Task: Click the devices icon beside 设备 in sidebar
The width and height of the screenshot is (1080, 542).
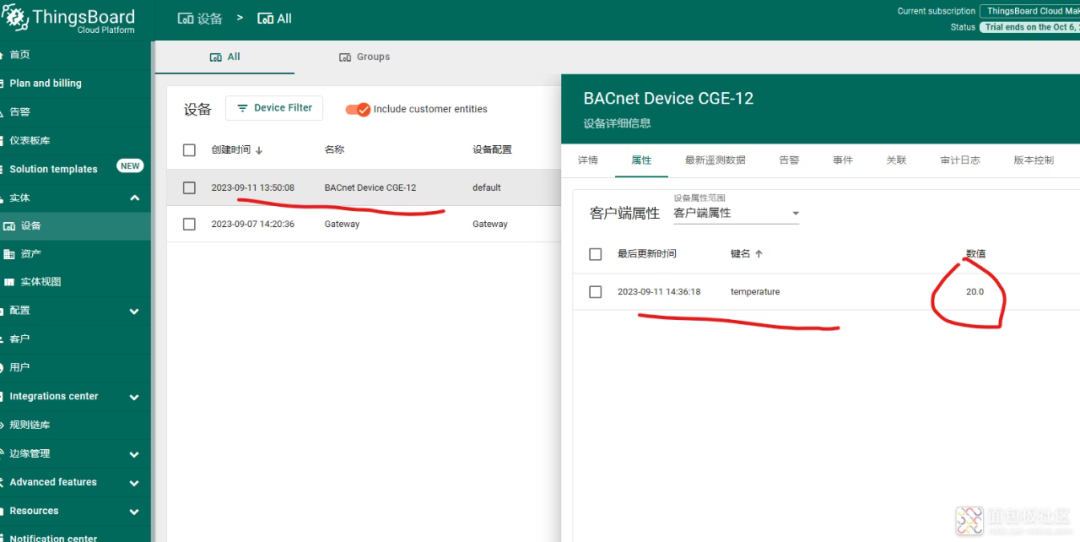Action: coord(9,226)
